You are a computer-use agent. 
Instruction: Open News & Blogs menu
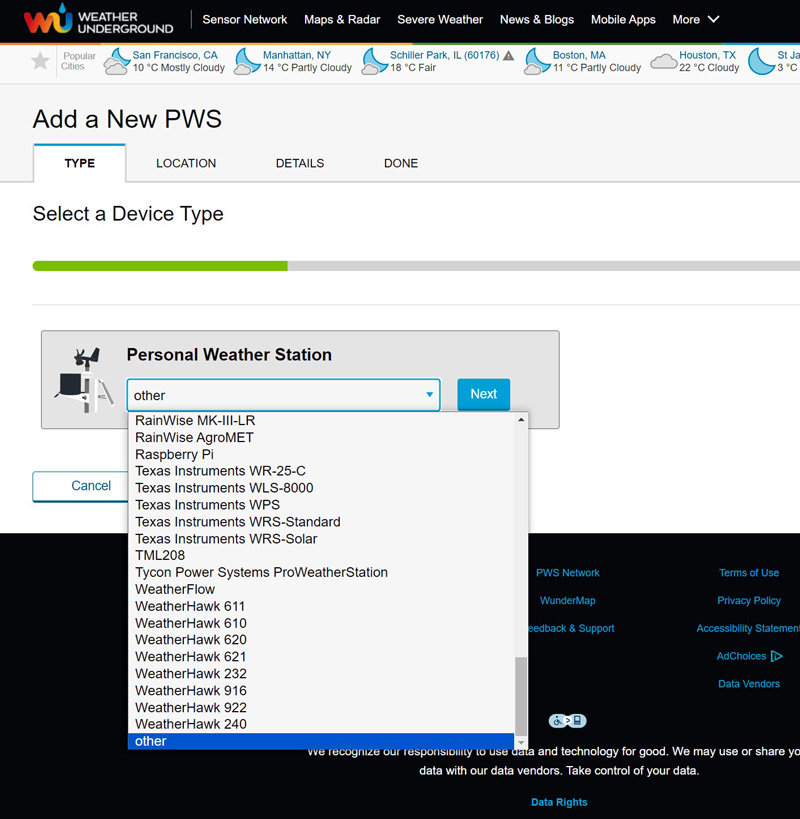pos(537,19)
